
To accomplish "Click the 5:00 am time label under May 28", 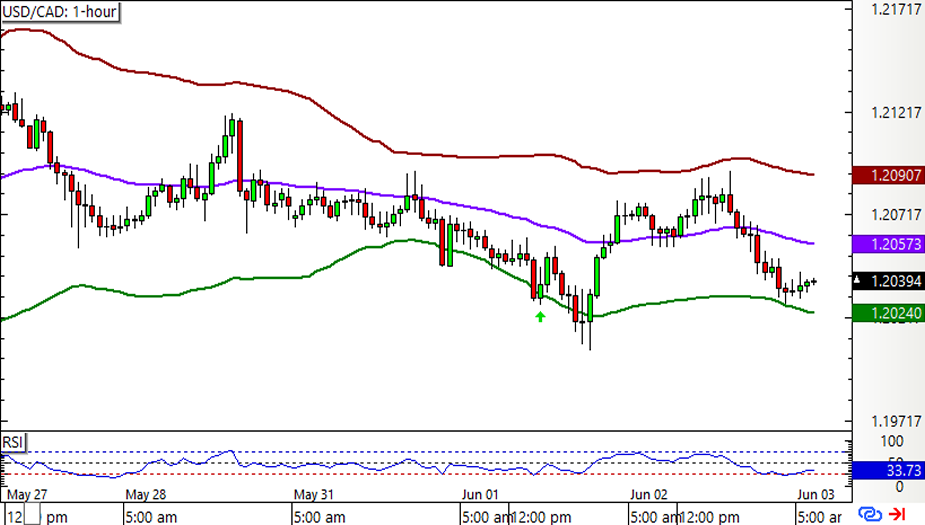I will click(150, 517).
